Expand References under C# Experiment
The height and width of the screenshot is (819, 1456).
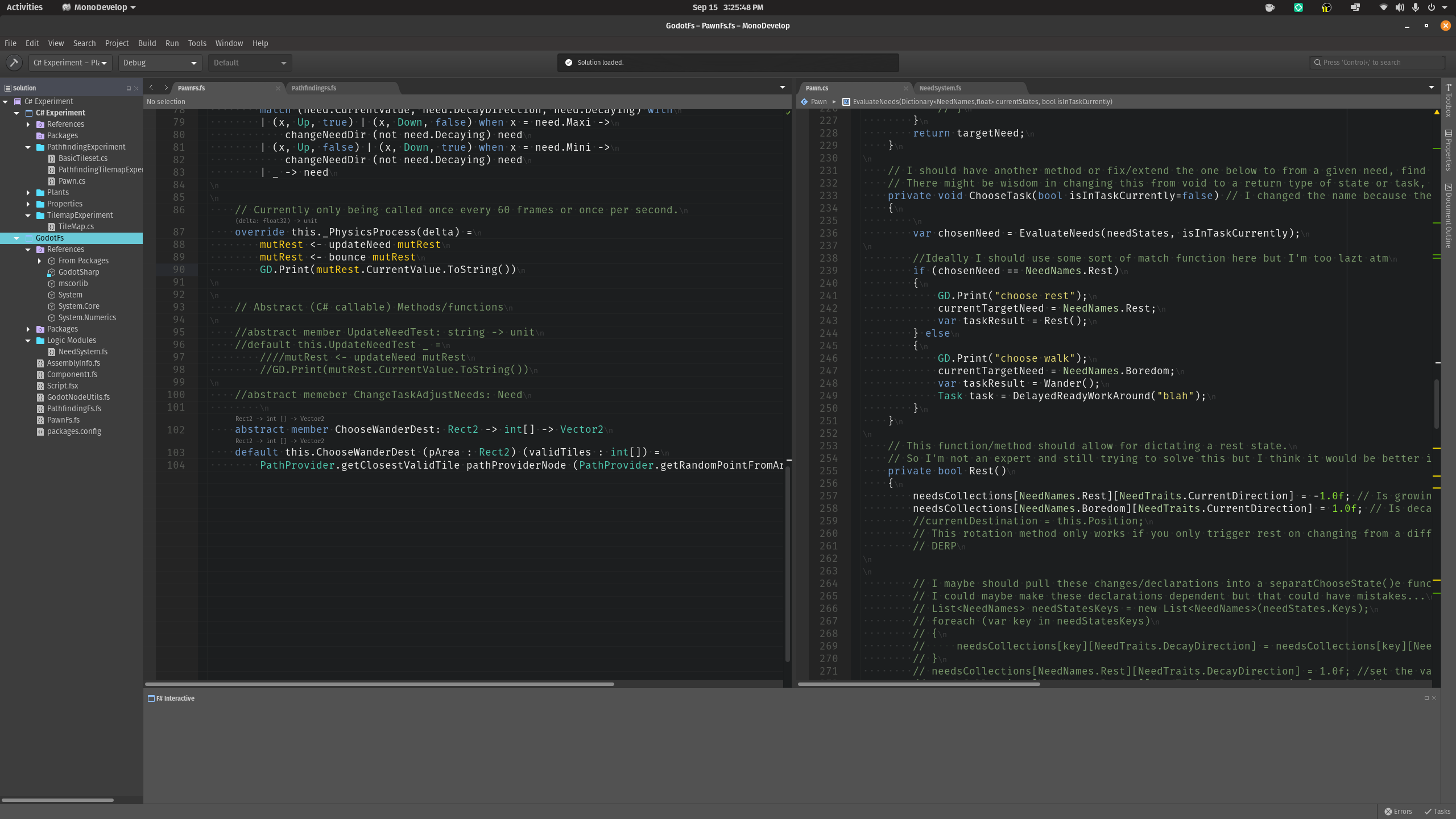tap(28, 125)
